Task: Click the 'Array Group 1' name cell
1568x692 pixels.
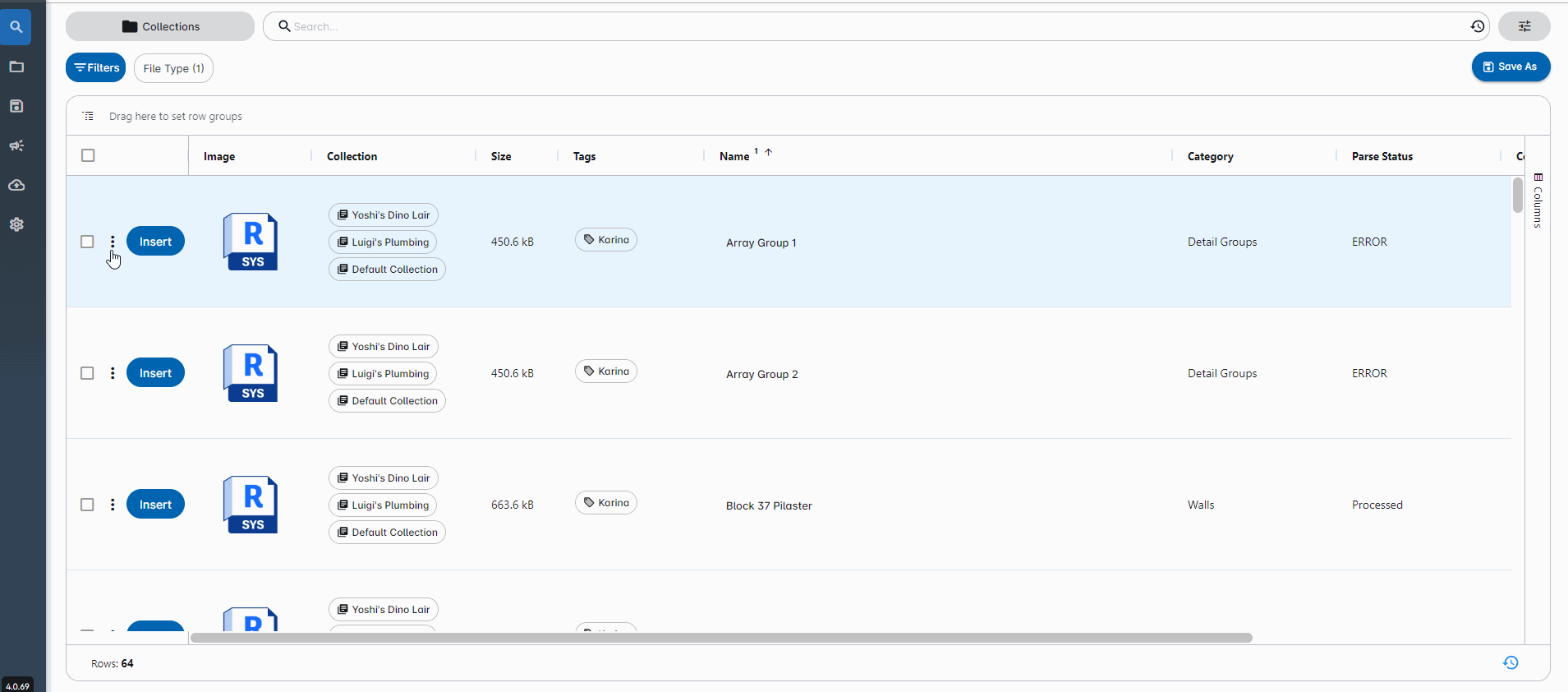Action: tap(761, 242)
